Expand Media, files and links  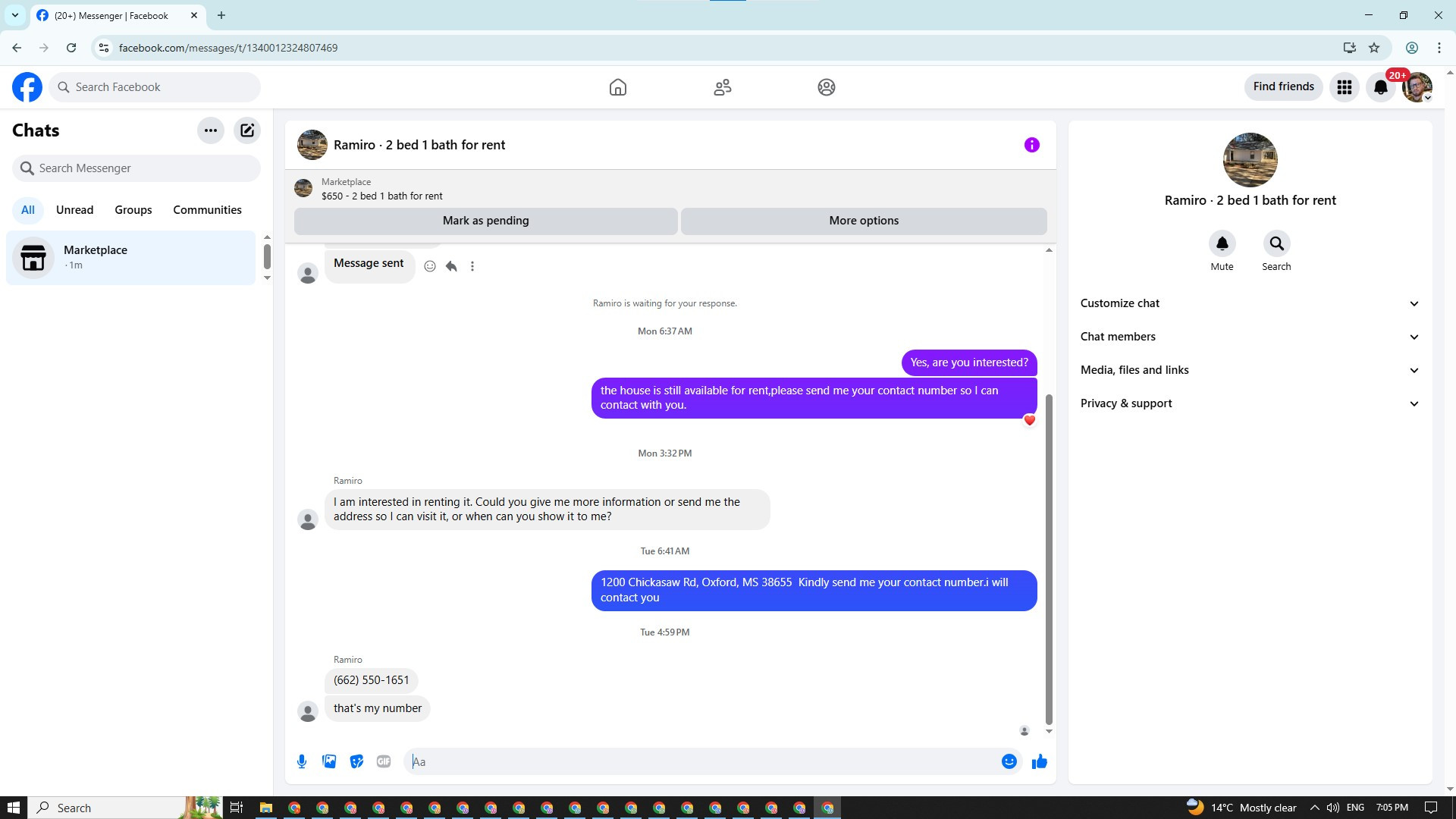click(1250, 370)
